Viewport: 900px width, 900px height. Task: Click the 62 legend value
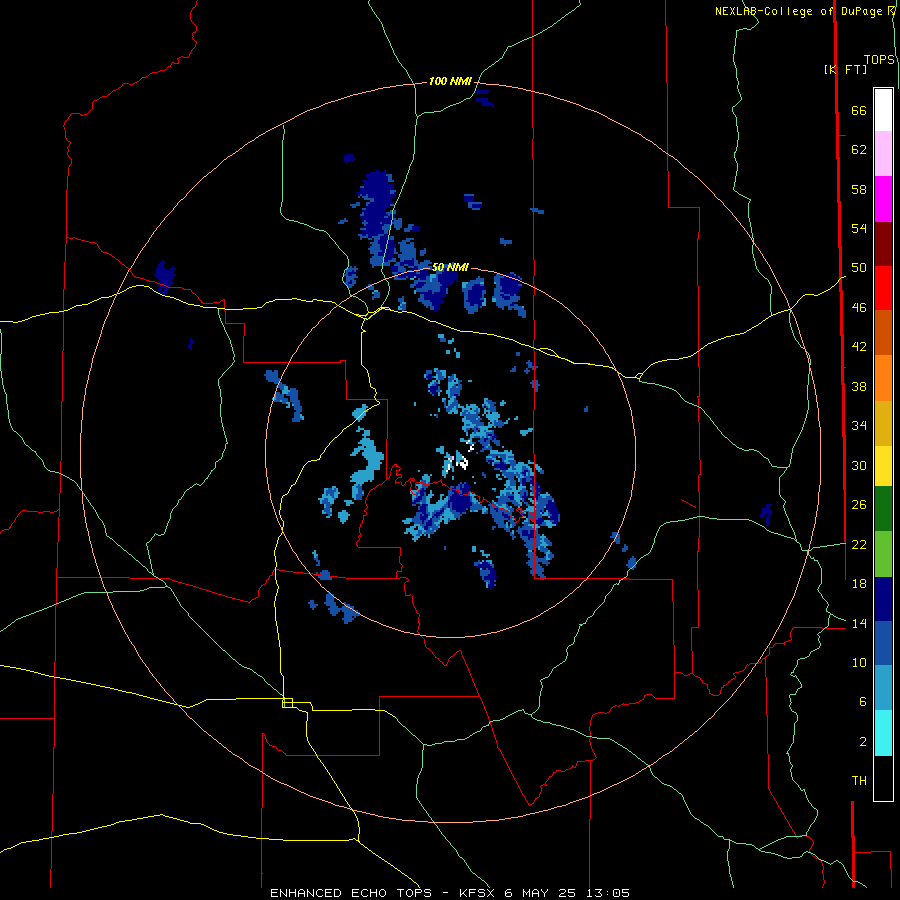point(859,150)
